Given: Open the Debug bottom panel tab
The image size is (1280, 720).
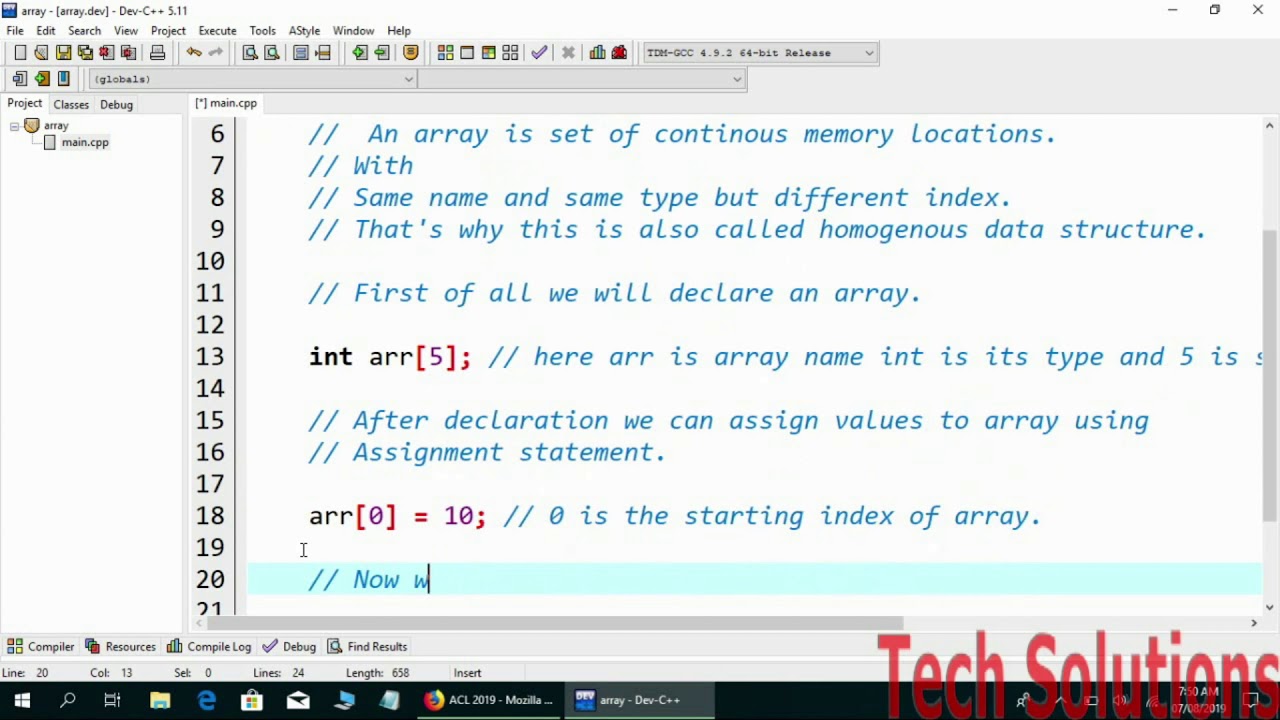Looking at the screenshot, I should pos(289,647).
